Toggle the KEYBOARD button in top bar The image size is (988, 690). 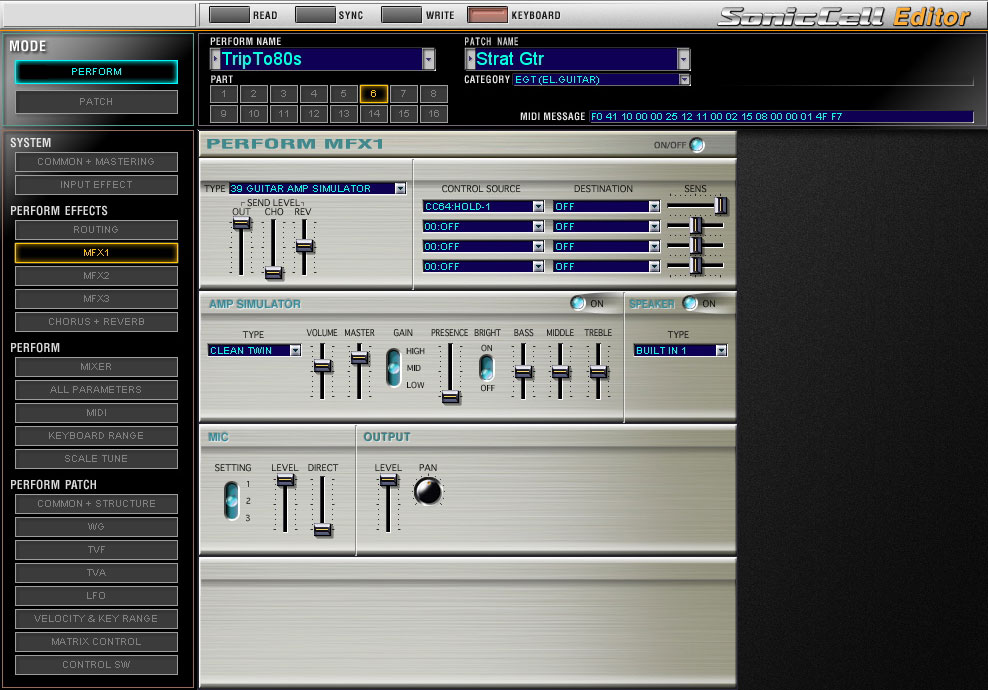point(487,14)
